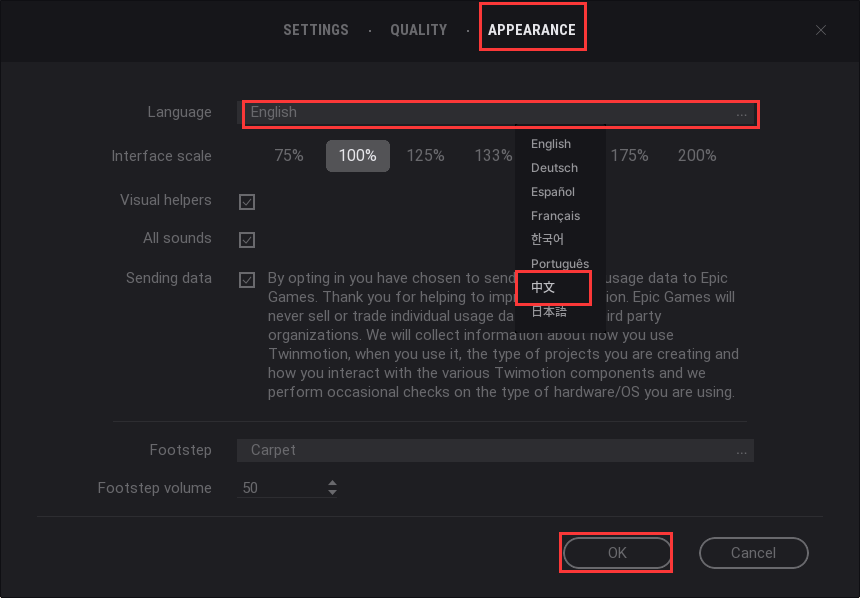Open the Settings tab
The width and height of the screenshot is (860, 598).
316,30
